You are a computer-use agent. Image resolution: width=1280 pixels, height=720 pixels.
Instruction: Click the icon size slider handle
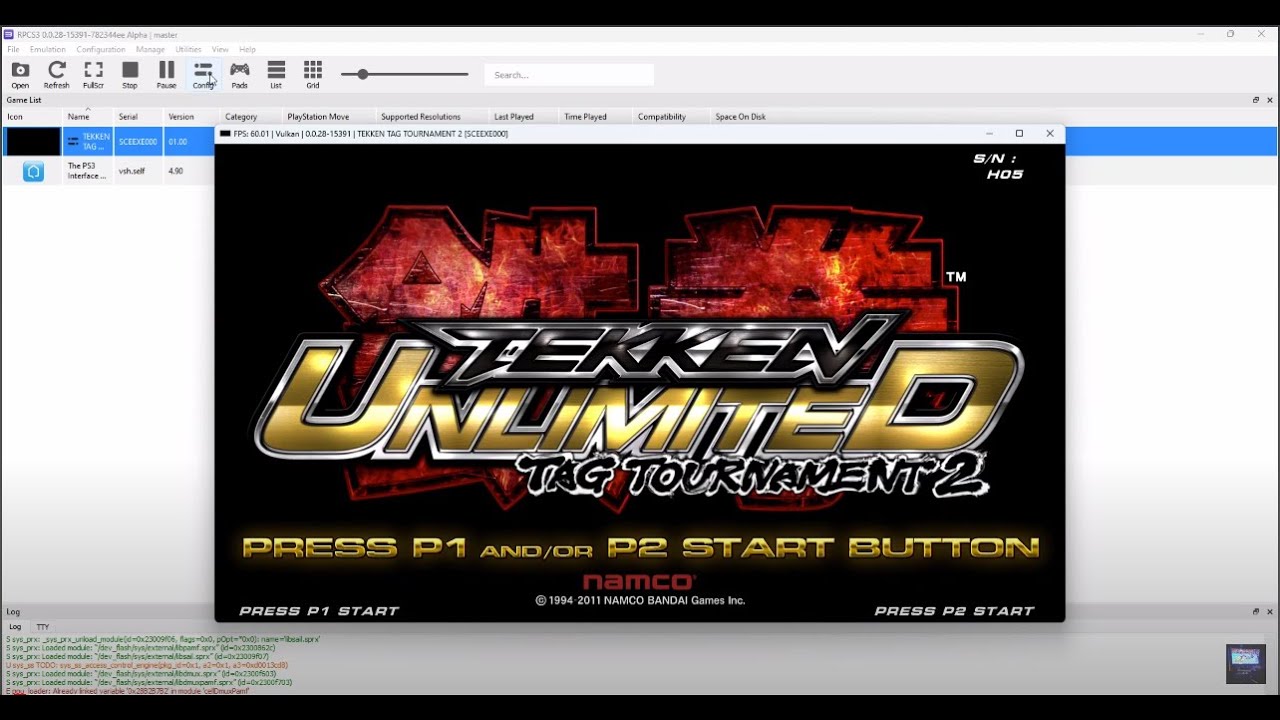362,74
